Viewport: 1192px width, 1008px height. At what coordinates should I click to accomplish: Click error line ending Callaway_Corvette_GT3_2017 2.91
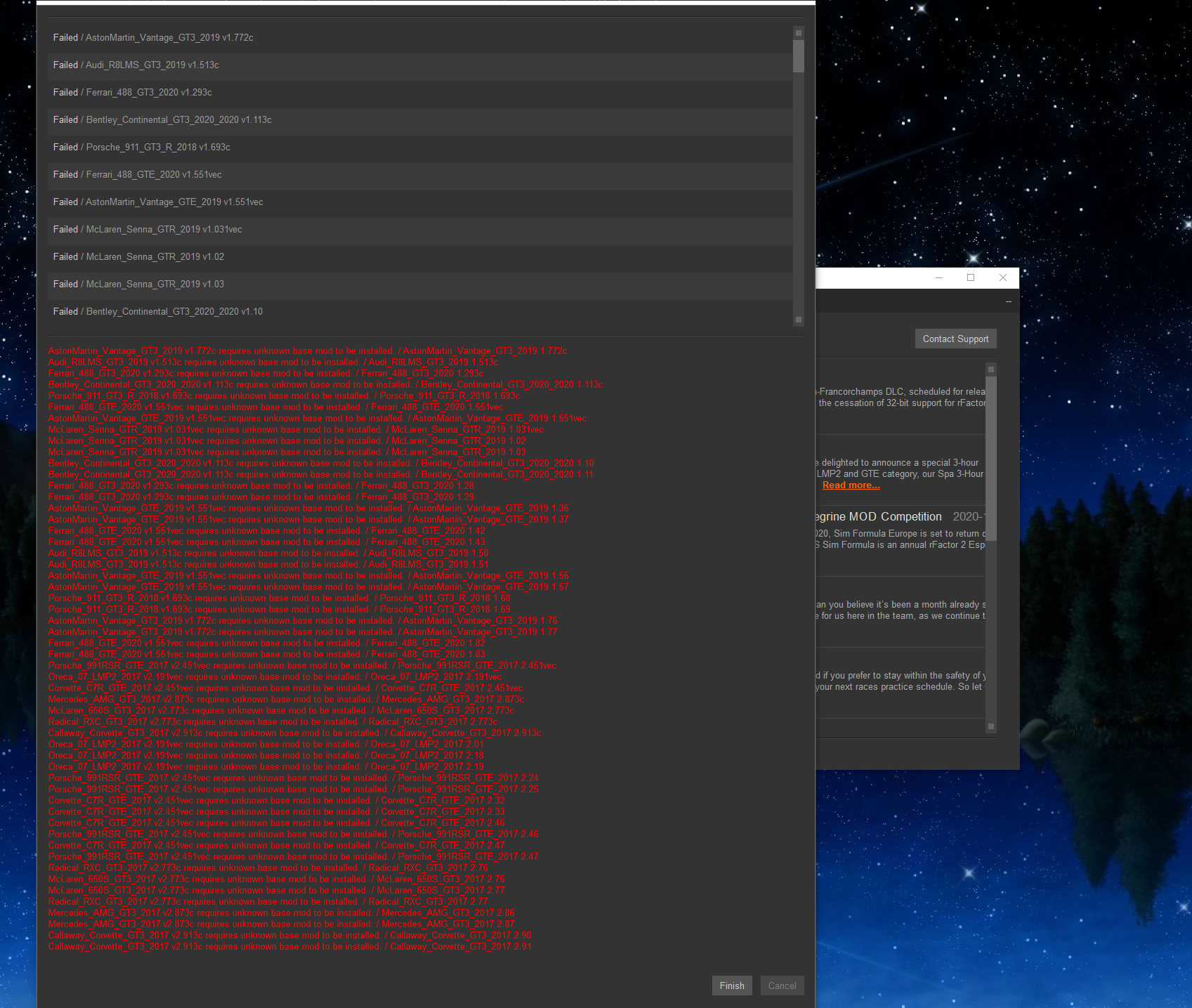pyautogui.click(x=289, y=947)
